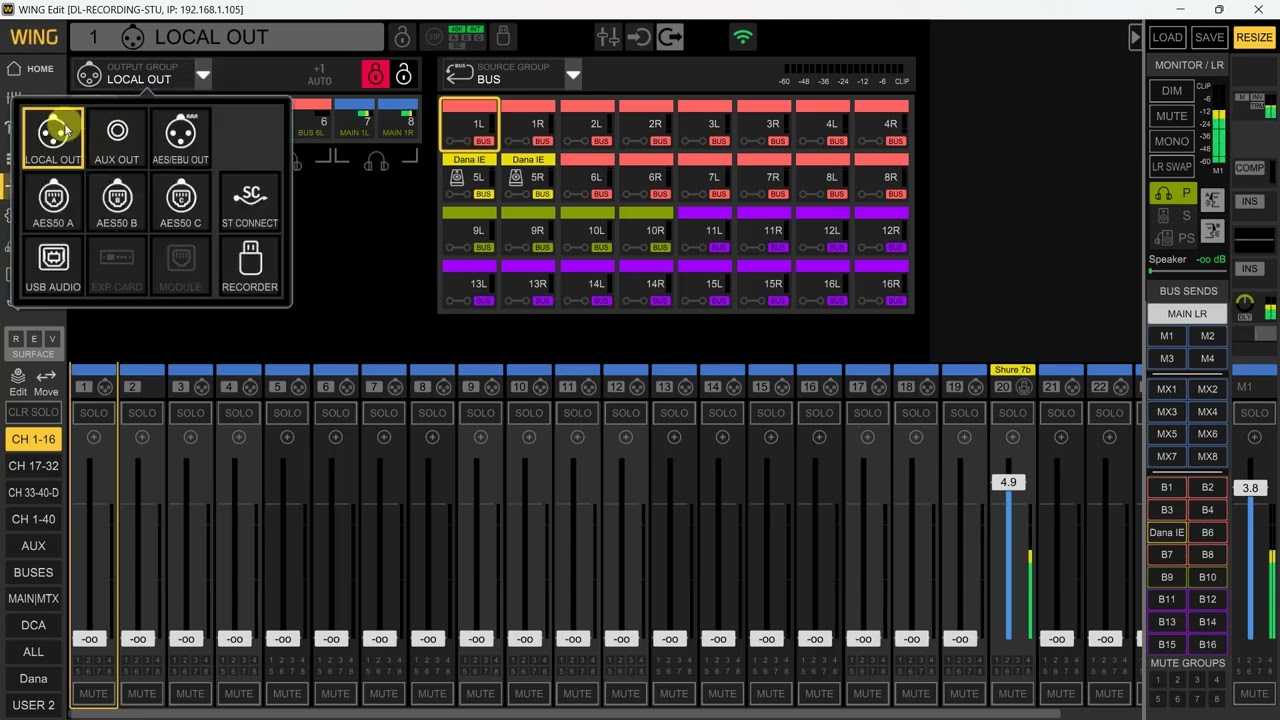This screenshot has height=720, width=1280.
Task: Open the mixer faders view icon
Action: tap(607, 38)
